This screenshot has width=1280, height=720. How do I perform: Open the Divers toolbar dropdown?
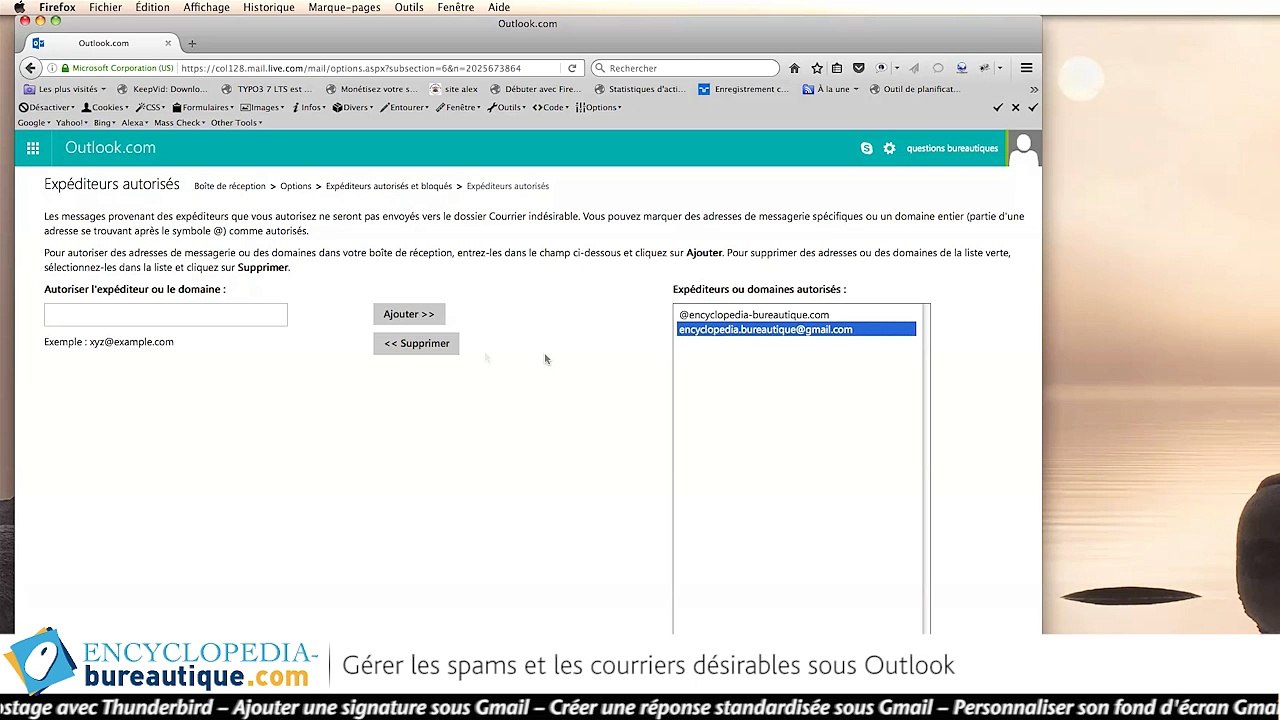pyautogui.click(x=353, y=107)
